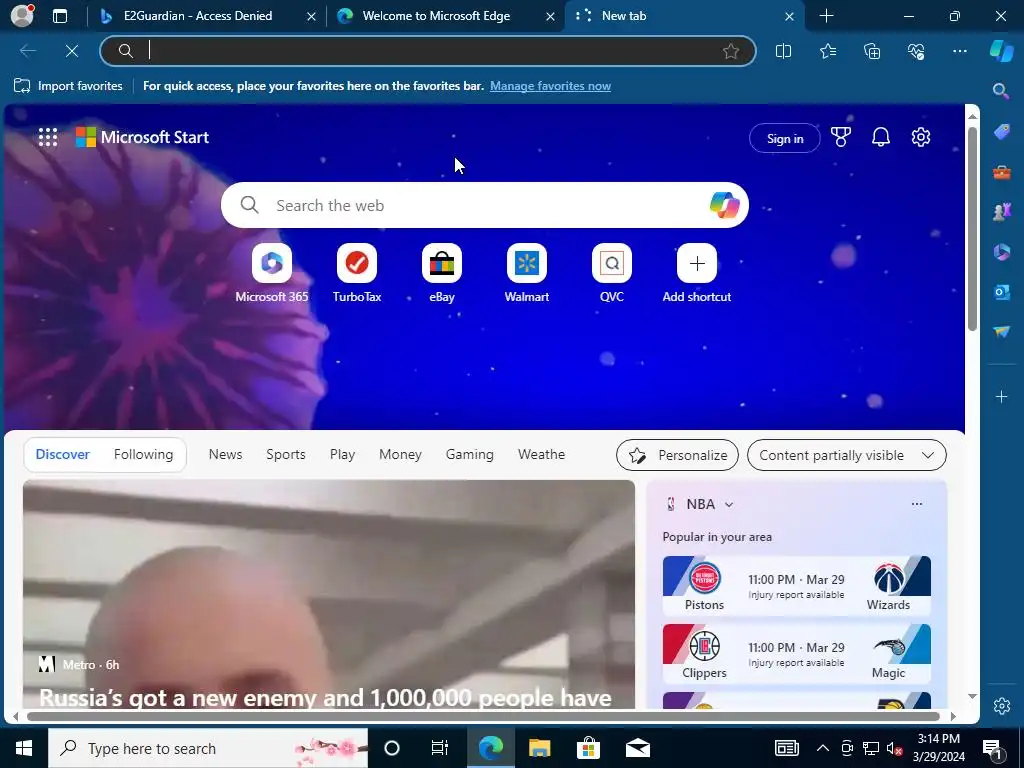Open the sidebar Tools briefcase icon
Image resolution: width=1024 pixels, height=768 pixels.
click(x=1001, y=172)
